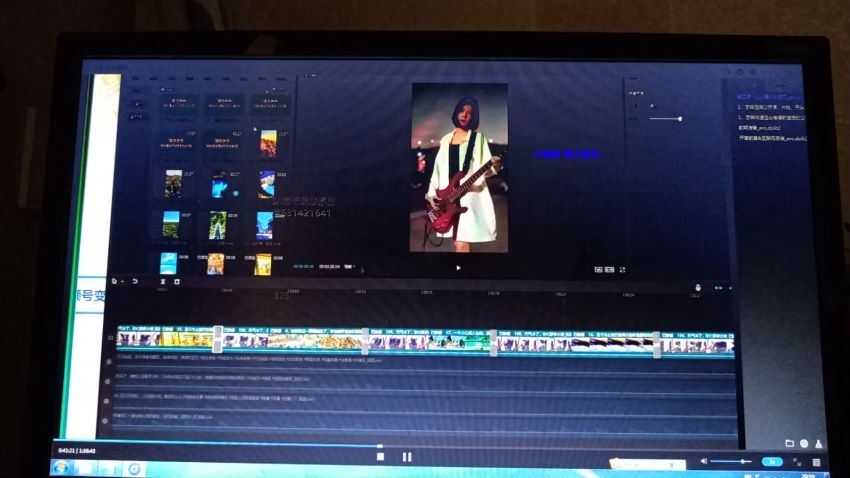Toggle fullscreen on the outer video player

click(x=797, y=462)
